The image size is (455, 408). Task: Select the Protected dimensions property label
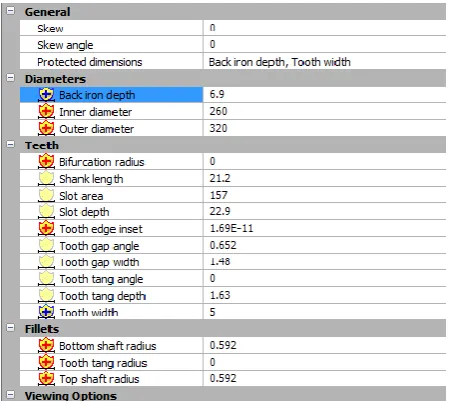tap(90, 62)
